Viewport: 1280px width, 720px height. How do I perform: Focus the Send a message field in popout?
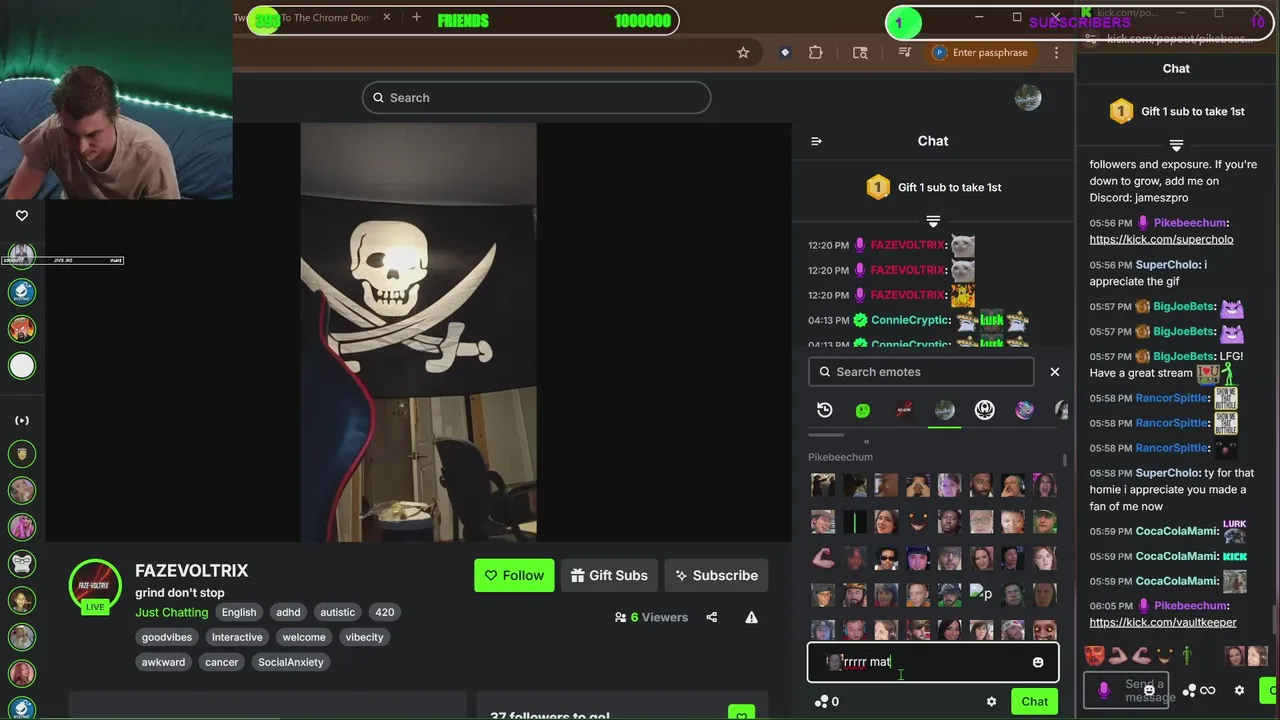[1125, 690]
